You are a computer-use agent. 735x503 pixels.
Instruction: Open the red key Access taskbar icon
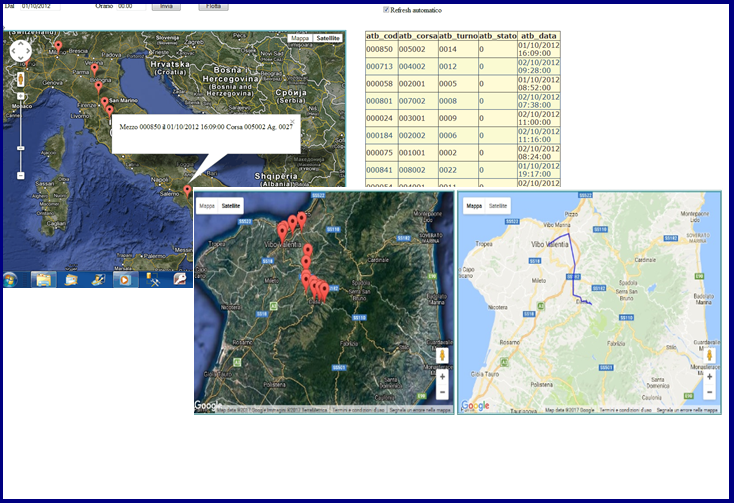coord(180,280)
